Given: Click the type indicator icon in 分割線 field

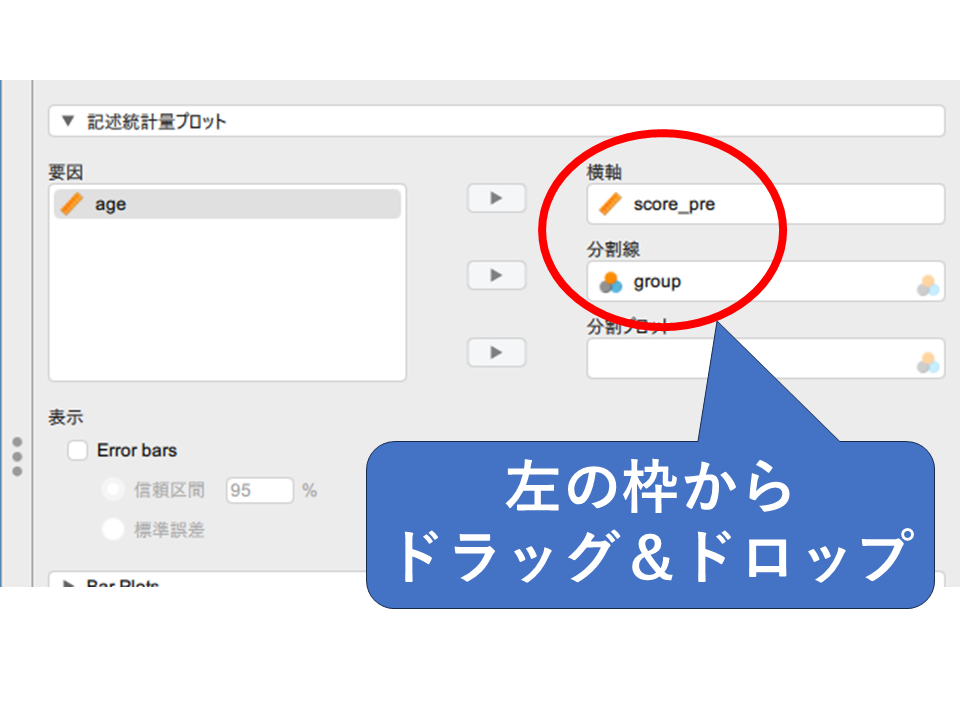Looking at the screenshot, I should (x=928, y=285).
